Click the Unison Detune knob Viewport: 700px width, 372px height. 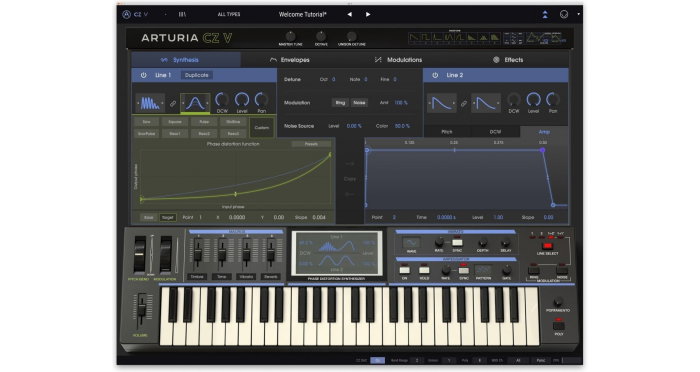(351, 36)
